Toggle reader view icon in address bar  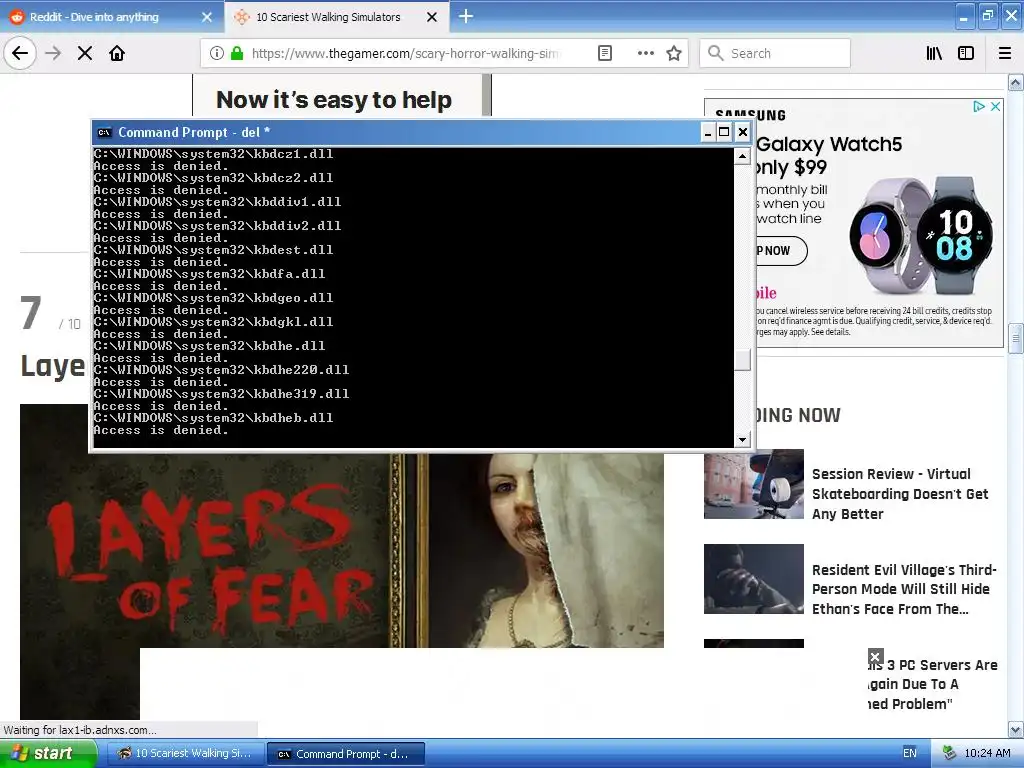point(605,53)
